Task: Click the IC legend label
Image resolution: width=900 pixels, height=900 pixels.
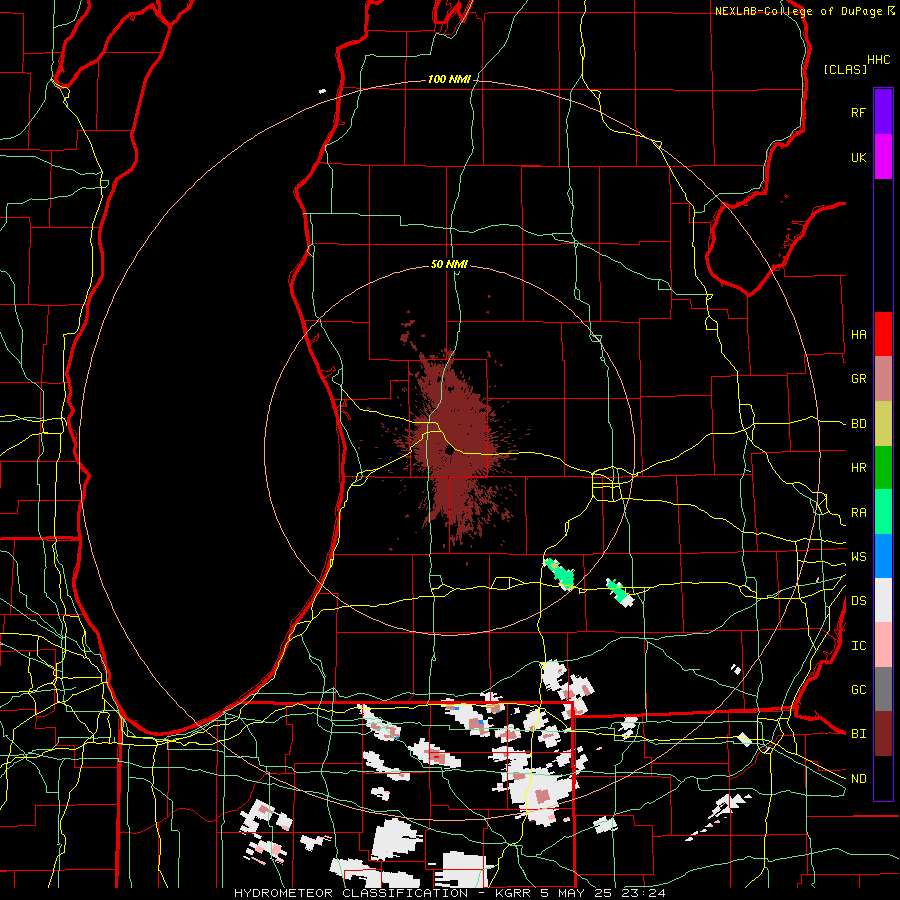Action: [x=858, y=645]
